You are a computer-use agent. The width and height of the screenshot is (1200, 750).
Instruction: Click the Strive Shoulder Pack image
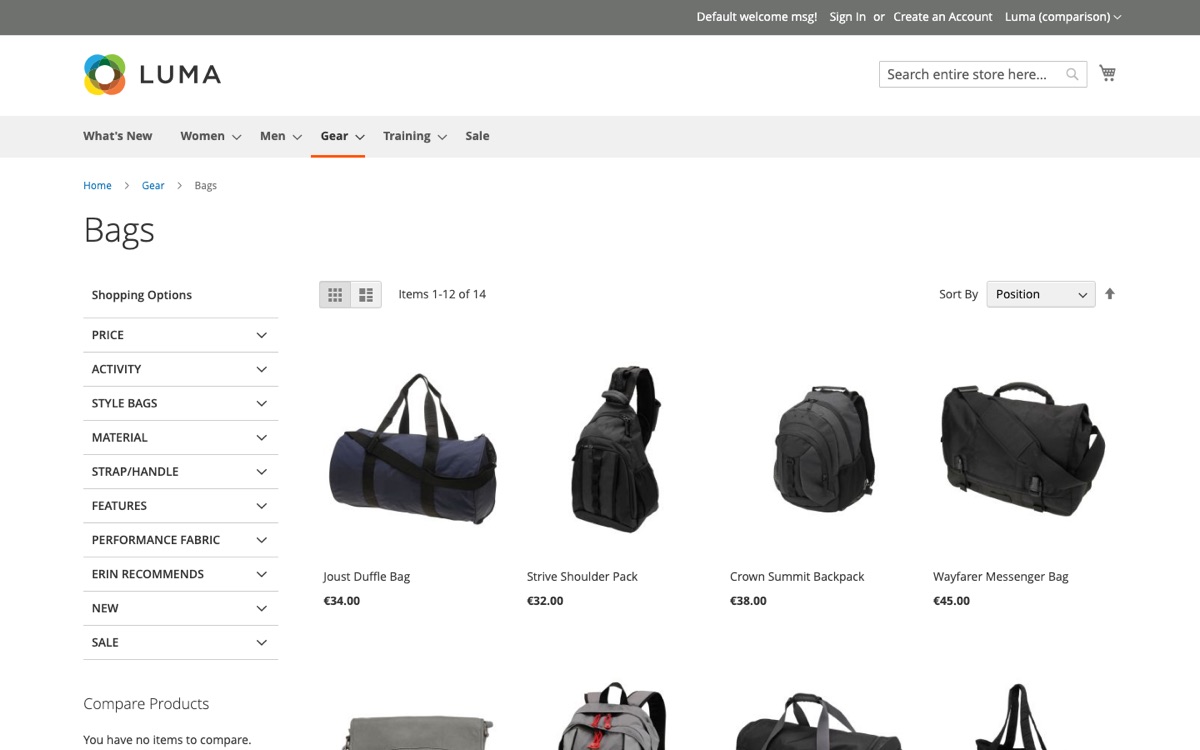pos(616,450)
